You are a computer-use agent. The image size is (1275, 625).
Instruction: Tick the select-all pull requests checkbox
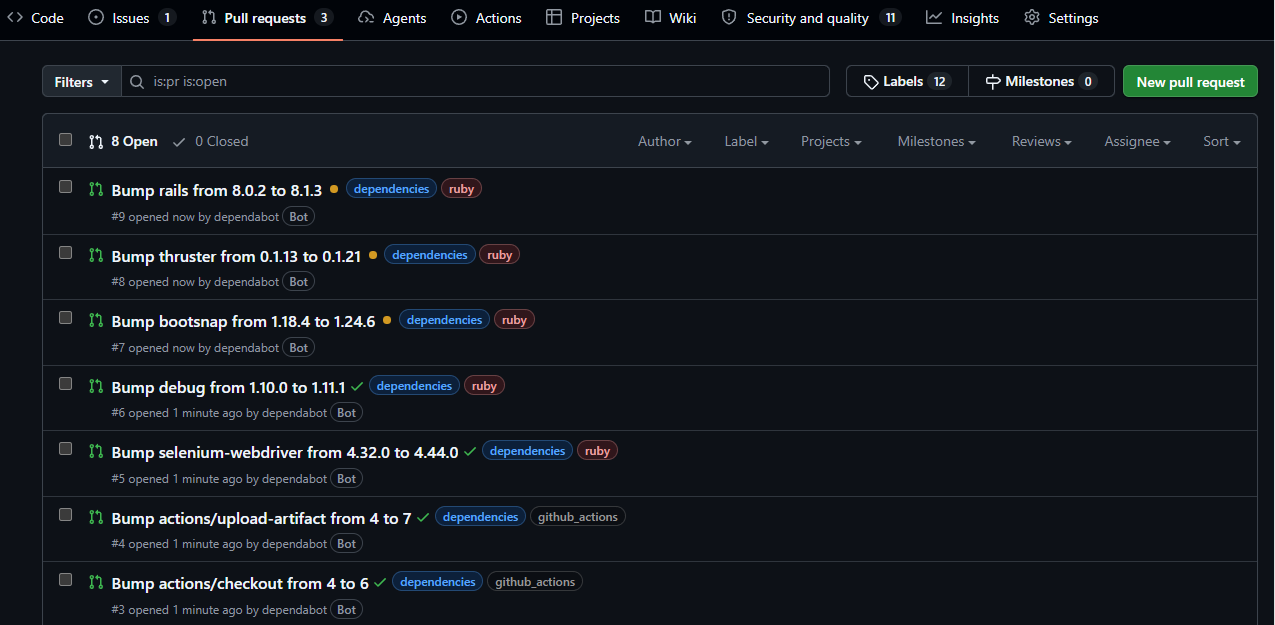[66, 140]
